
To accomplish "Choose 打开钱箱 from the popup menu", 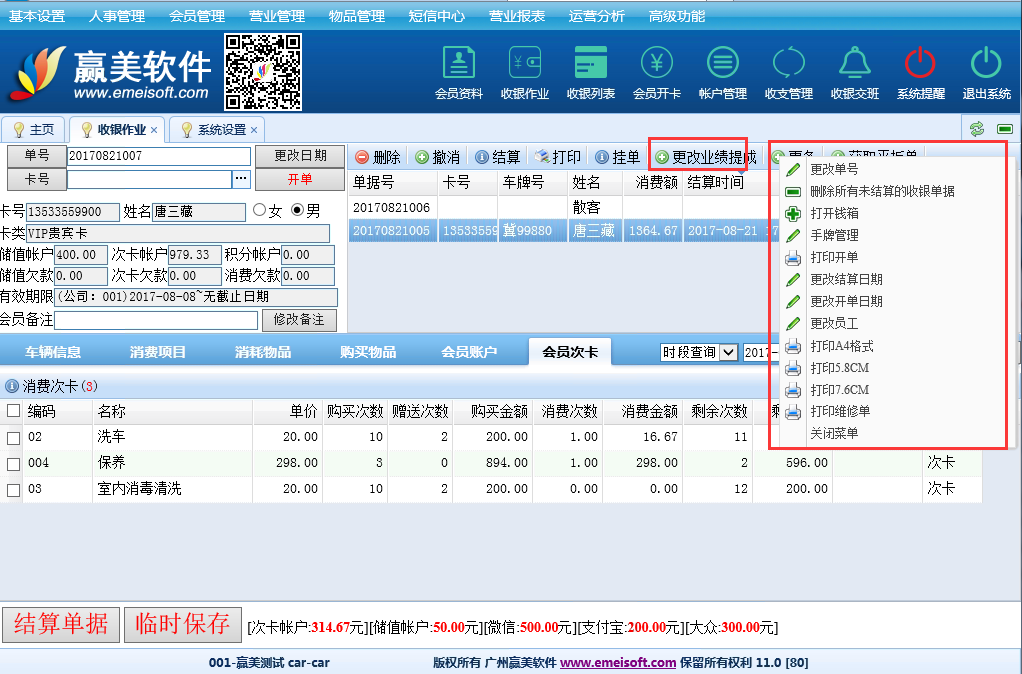I will point(833,213).
